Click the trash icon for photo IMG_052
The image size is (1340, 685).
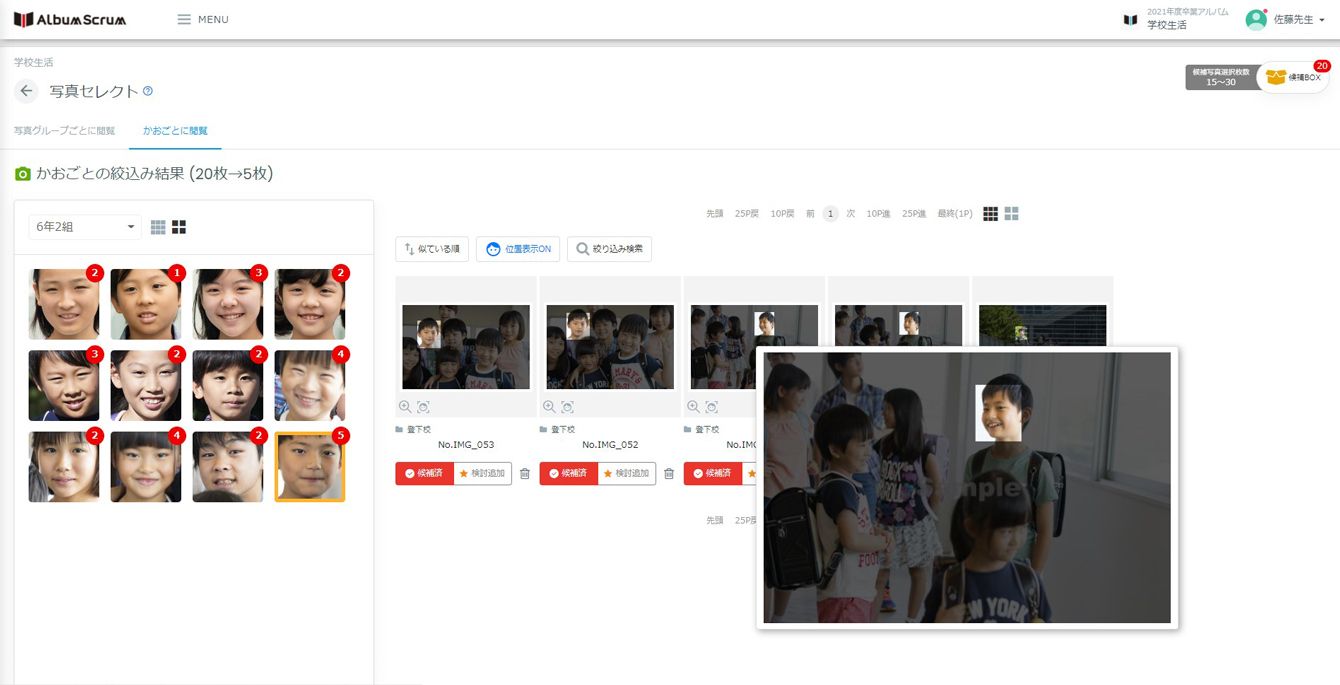pyautogui.click(x=669, y=474)
